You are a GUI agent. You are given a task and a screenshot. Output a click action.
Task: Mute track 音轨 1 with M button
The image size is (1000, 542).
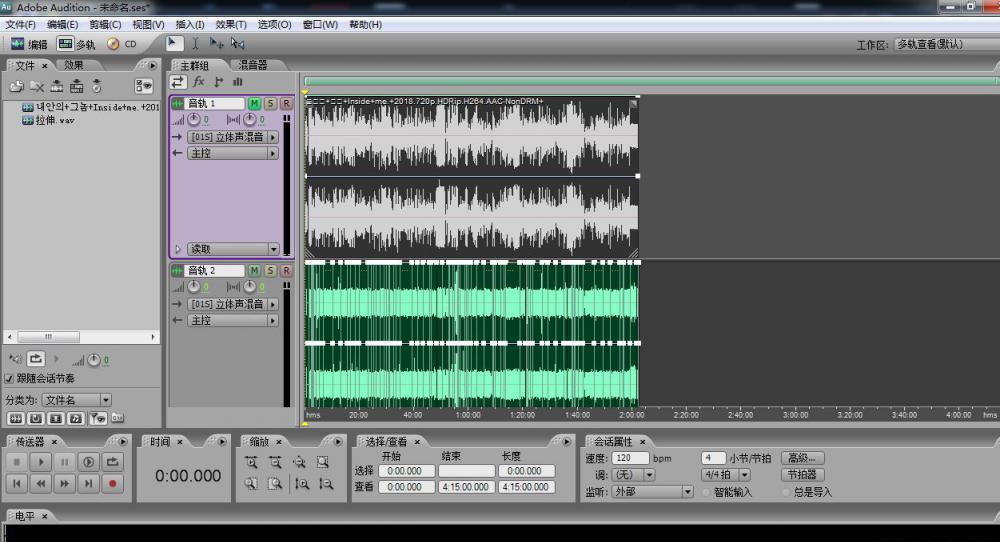tap(254, 103)
